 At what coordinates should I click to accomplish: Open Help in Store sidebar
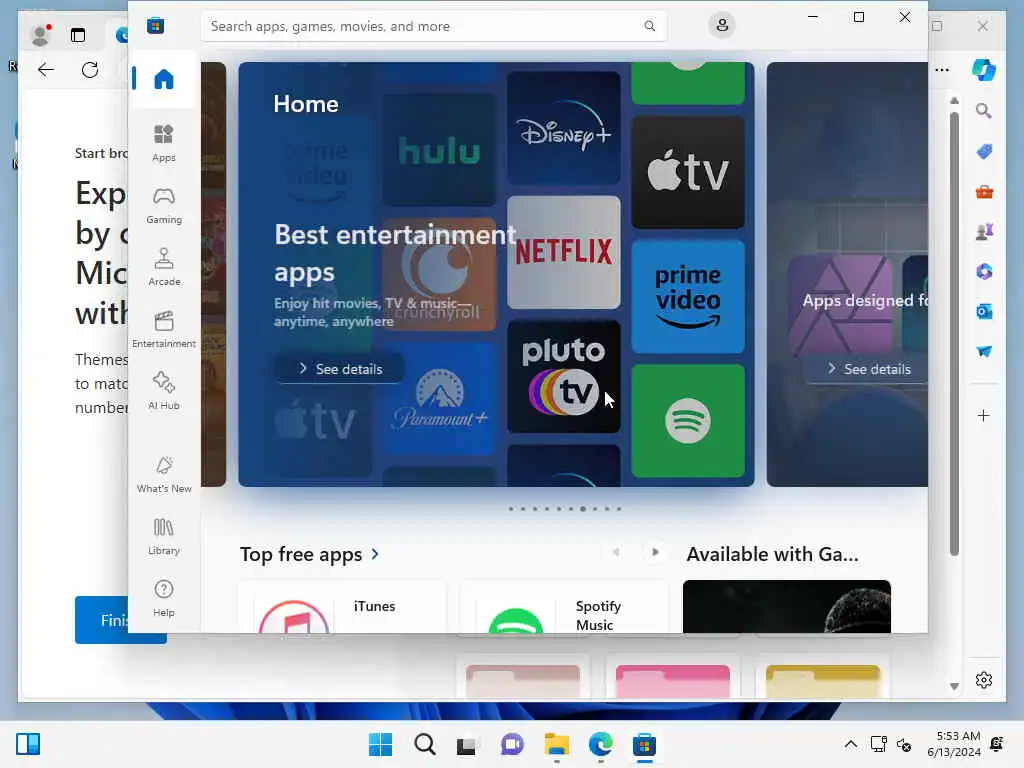[163, 598]
